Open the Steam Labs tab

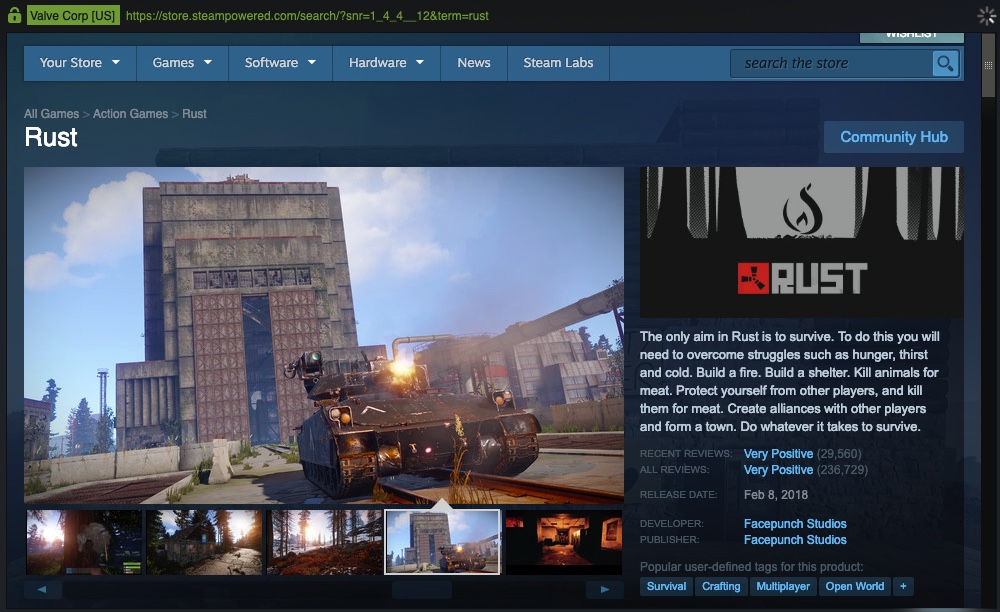(x=558, y=63)
